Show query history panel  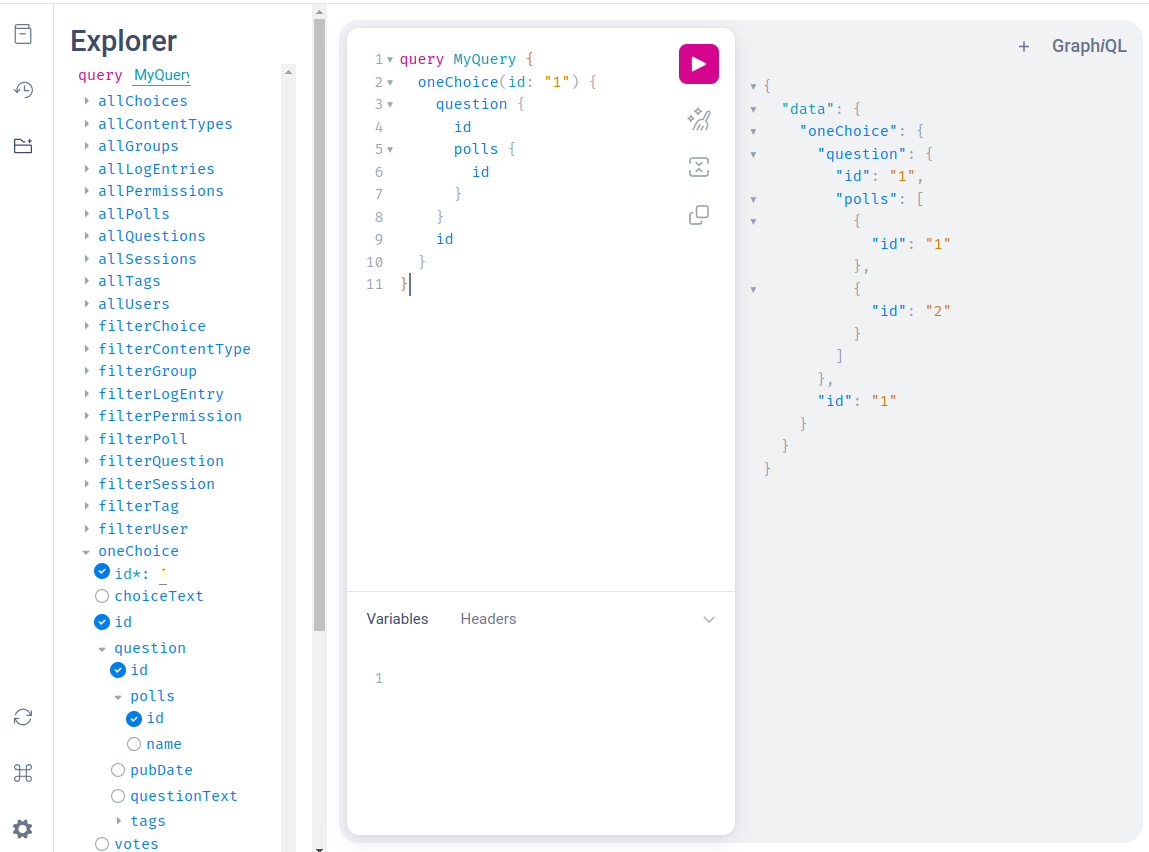[23, 90]
